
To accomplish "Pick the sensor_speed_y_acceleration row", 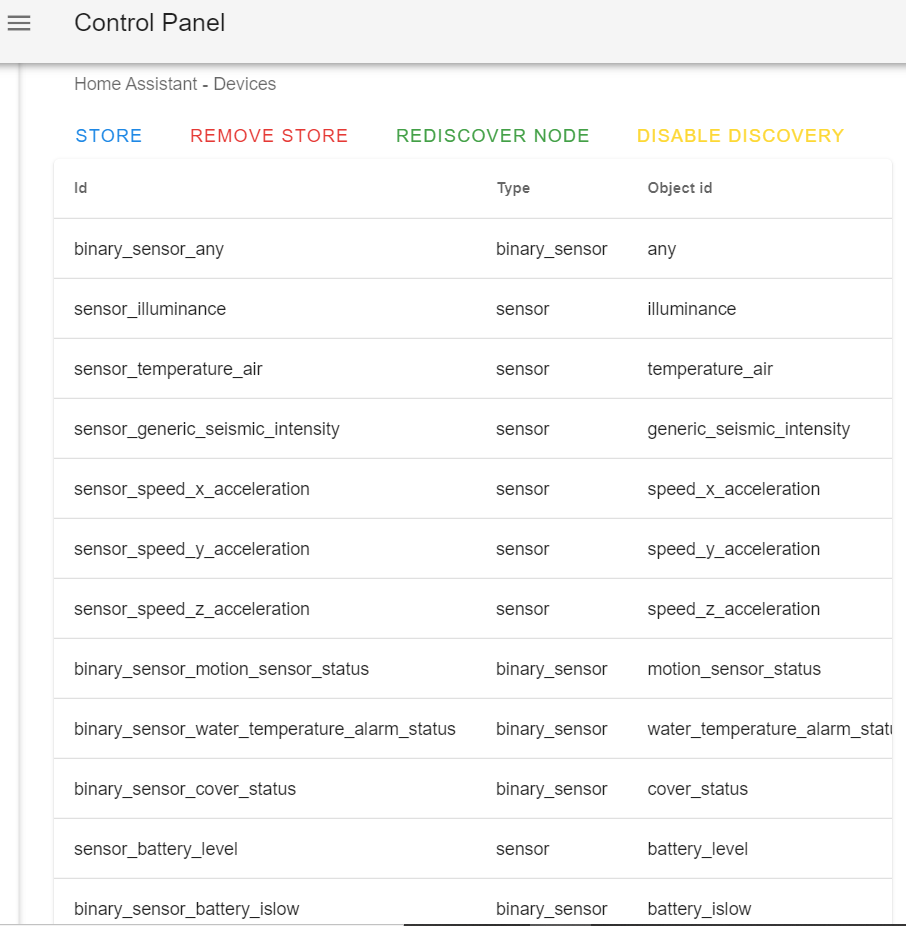I will (192, 549).
